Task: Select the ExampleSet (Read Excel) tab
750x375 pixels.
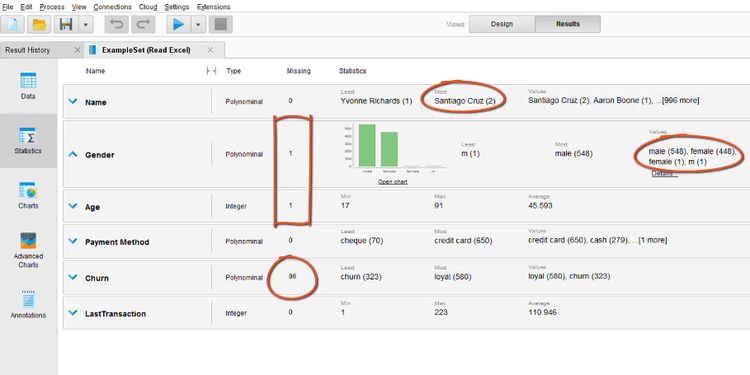Action: [x=146, y=50]
